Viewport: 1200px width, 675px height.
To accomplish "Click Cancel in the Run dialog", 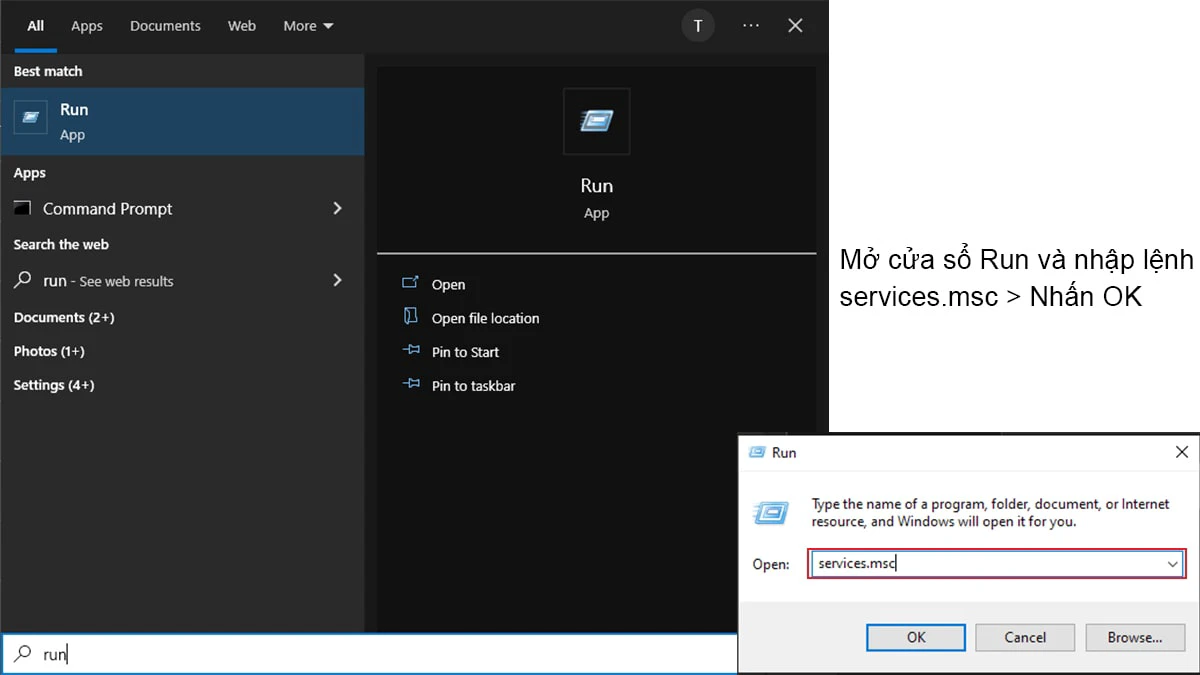I will [1025, 637].
